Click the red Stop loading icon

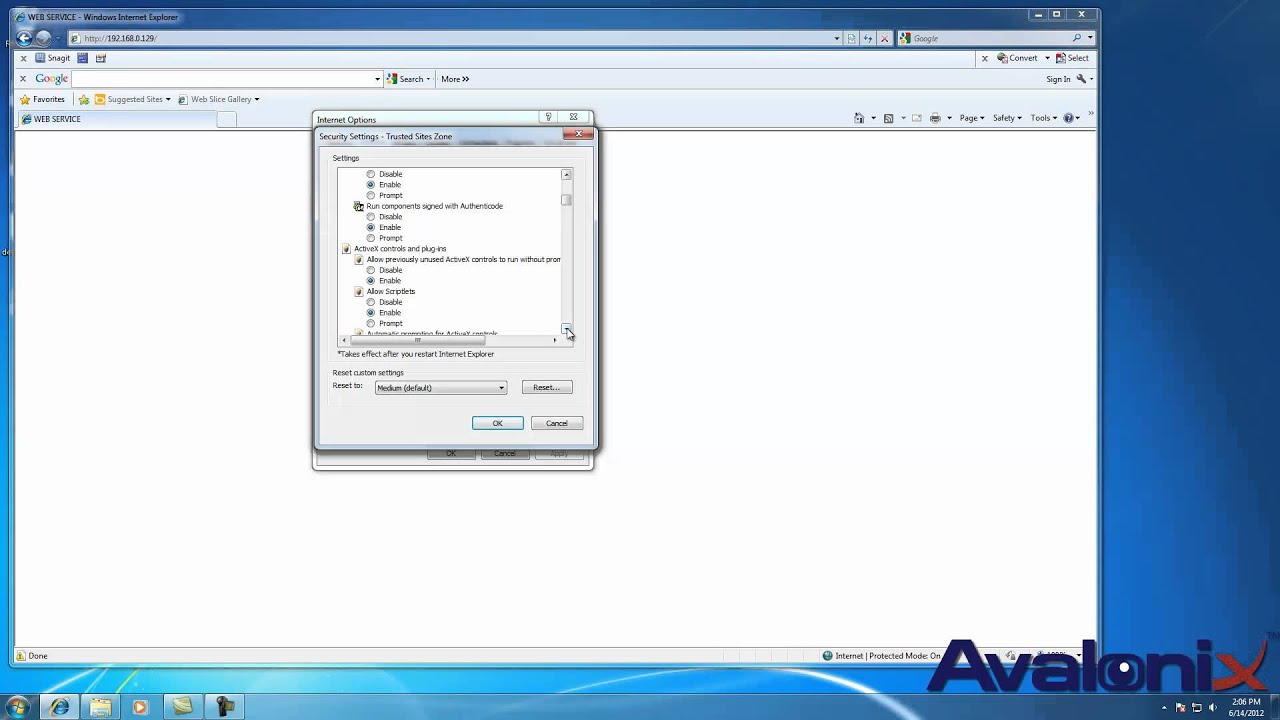click(x=884, y=38)
